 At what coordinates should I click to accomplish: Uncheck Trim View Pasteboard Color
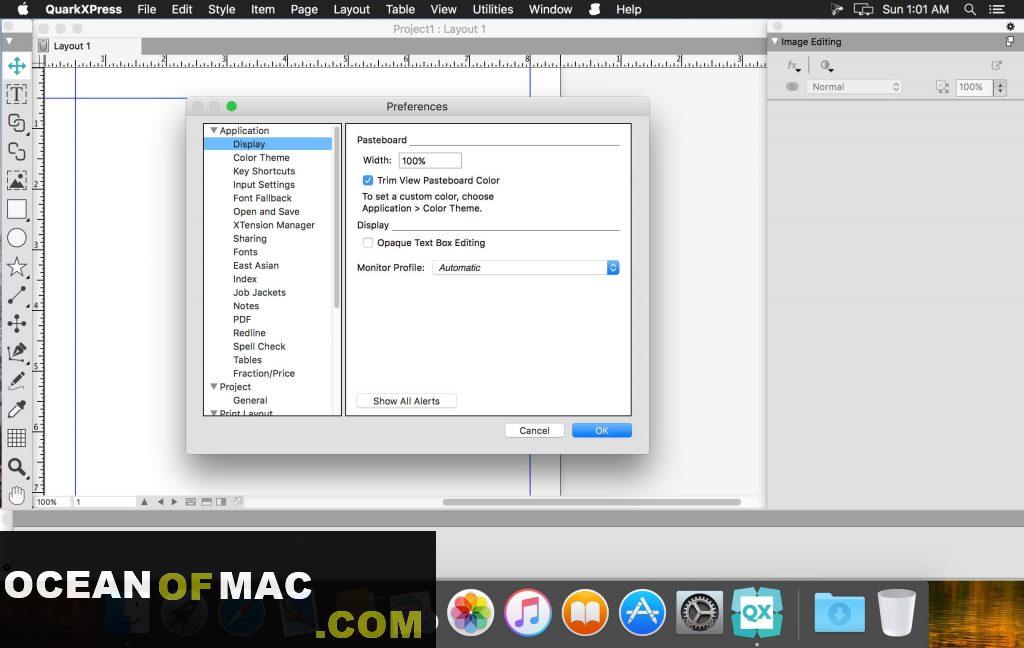pos(368,180)
